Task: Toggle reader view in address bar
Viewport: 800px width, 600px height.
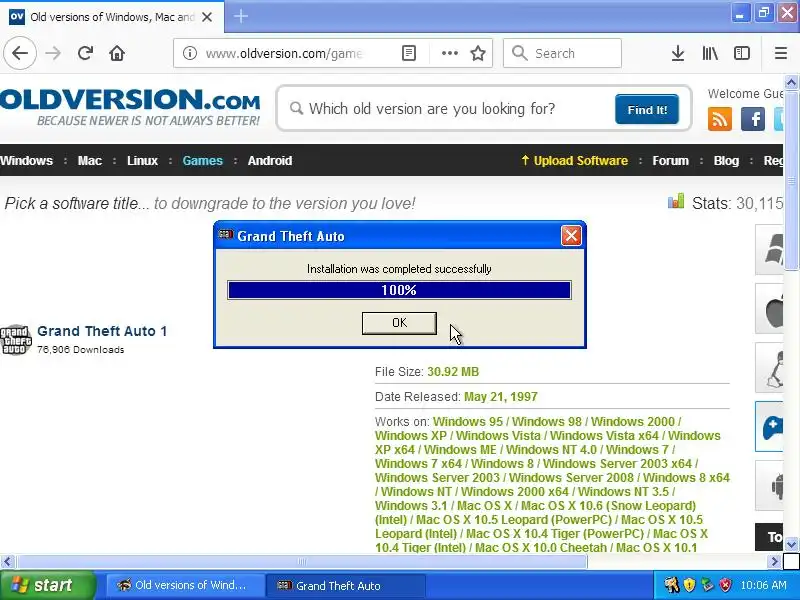Action: coord(409,53)
